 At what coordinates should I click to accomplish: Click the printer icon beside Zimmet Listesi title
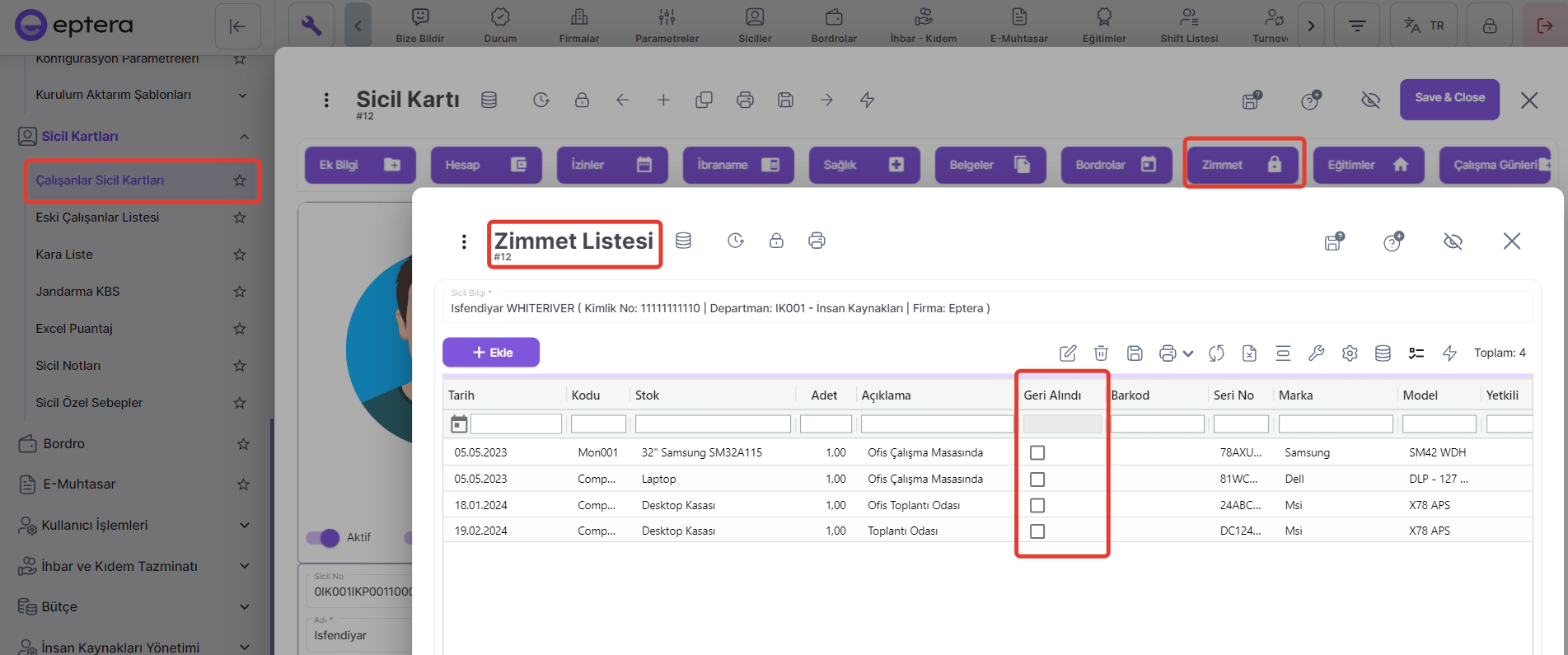pos(817,241)
